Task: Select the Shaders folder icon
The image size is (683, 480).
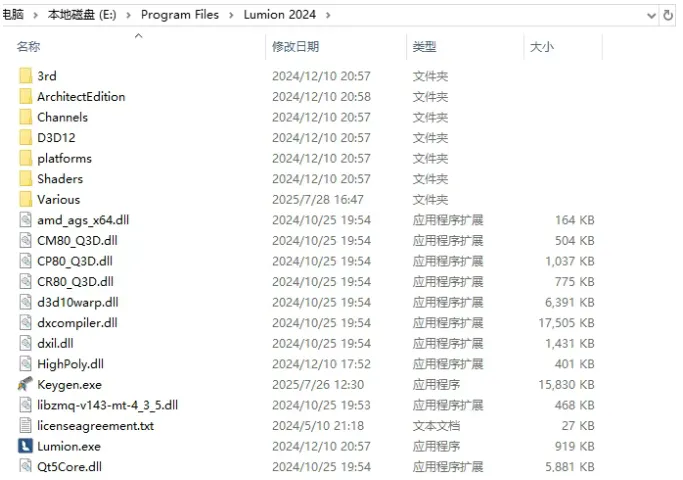Action: 26,179
